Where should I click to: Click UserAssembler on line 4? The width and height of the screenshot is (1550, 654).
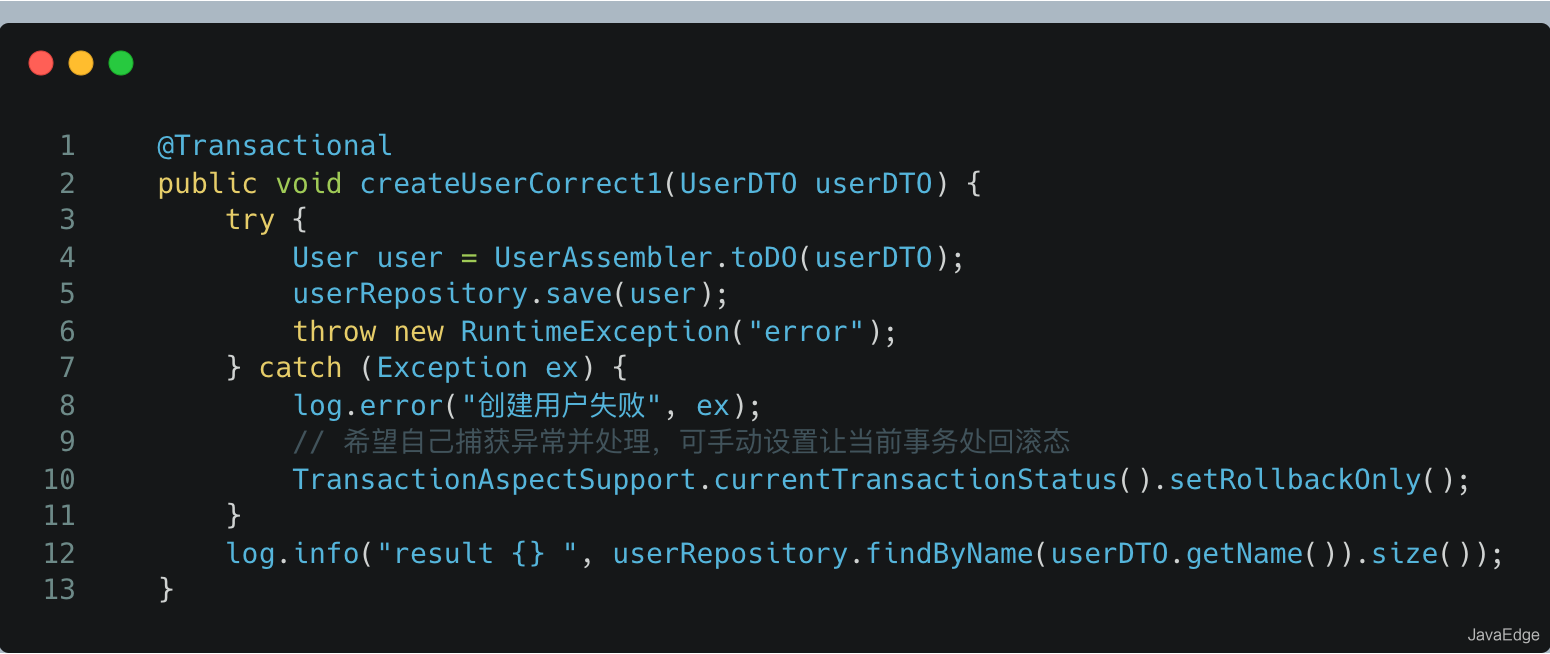pos(603,257)
